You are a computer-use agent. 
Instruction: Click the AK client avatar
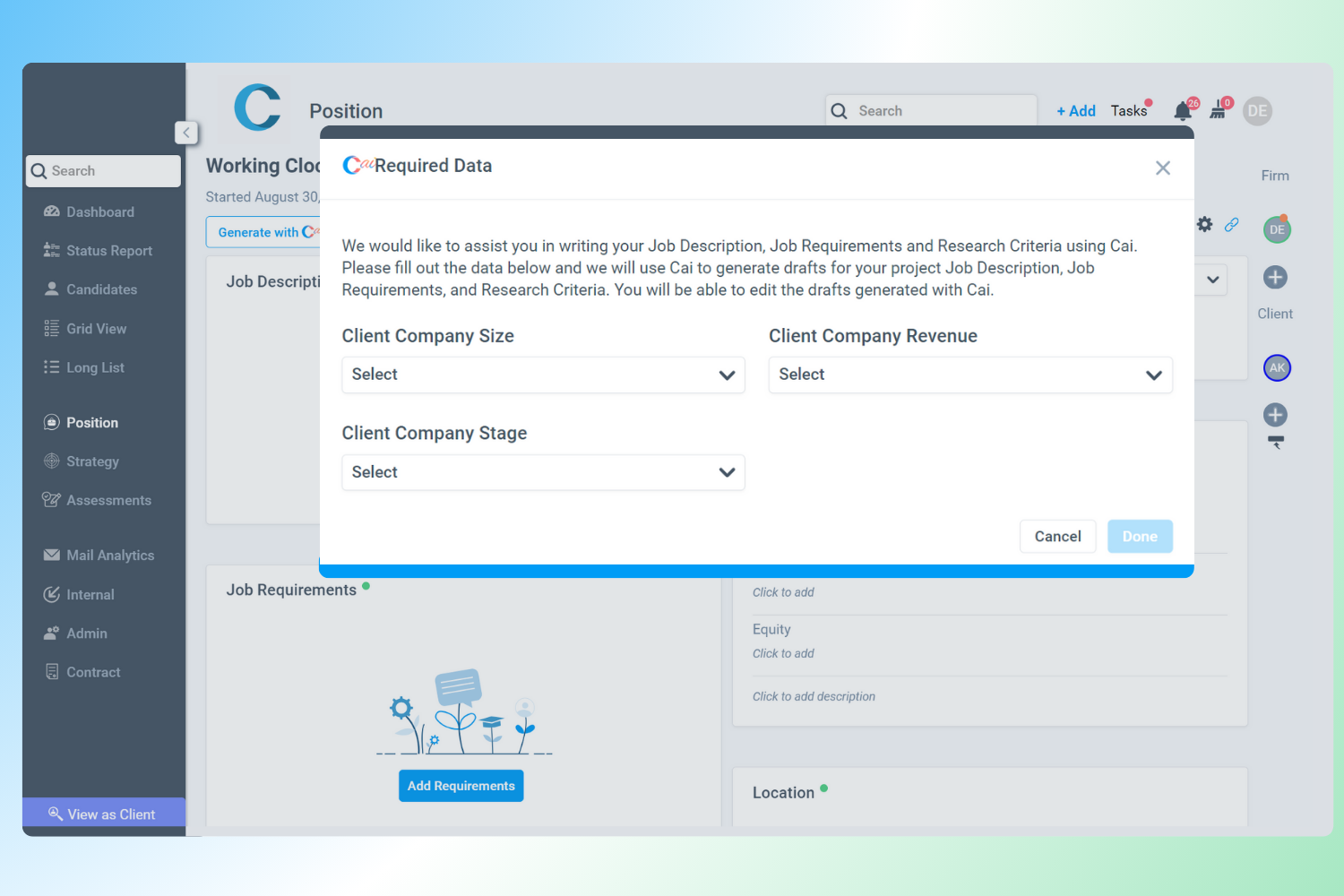1277,368
